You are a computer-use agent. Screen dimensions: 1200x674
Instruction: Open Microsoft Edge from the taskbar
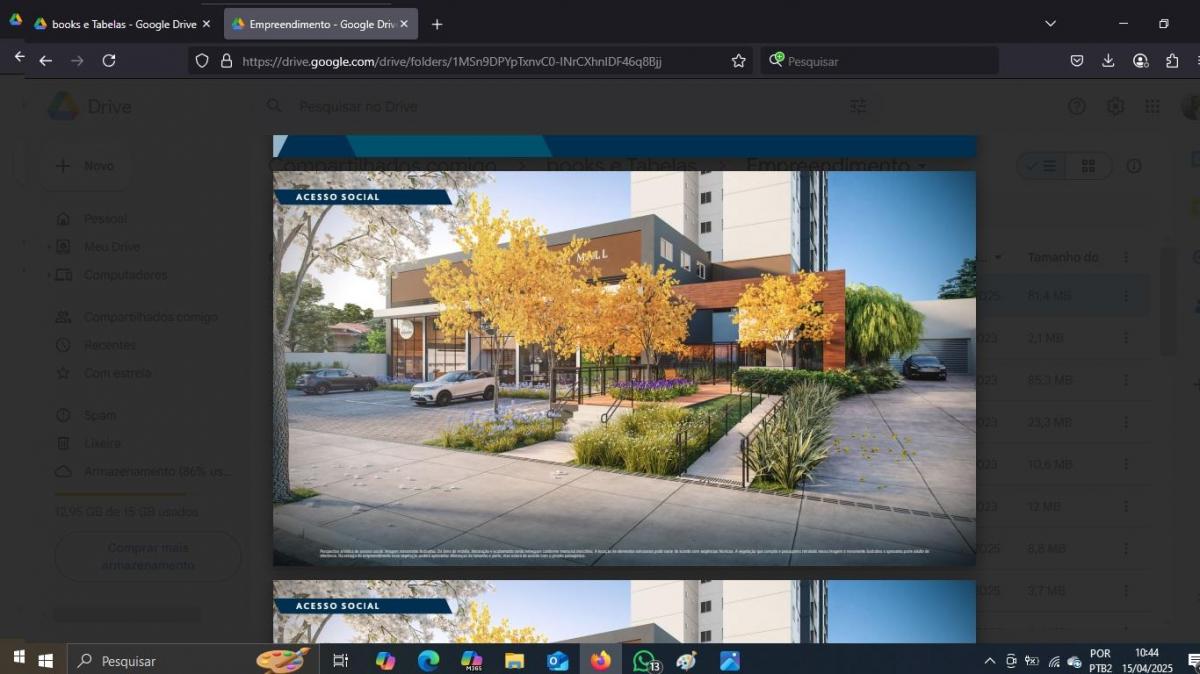point(428,661)
